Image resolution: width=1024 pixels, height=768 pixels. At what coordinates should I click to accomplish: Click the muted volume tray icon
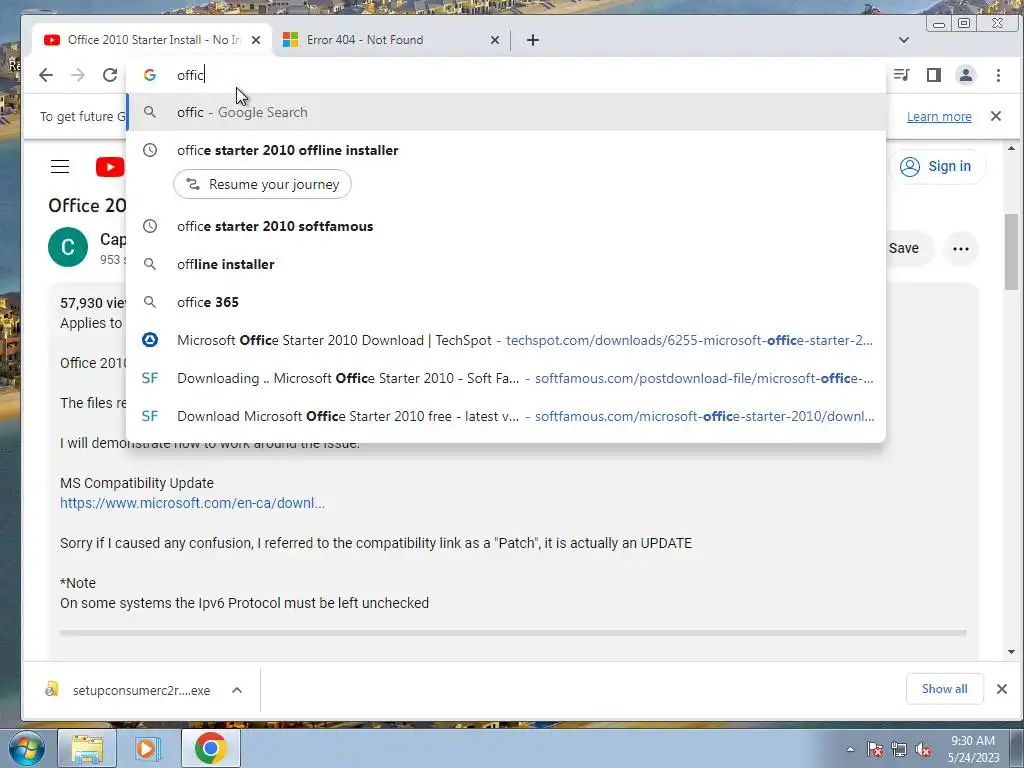click(x=923, y=749)
